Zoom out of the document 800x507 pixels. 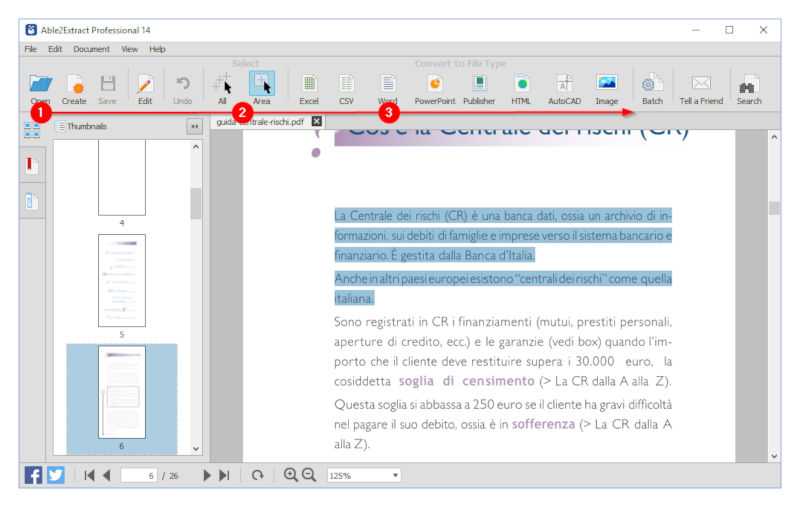point(309,475)
